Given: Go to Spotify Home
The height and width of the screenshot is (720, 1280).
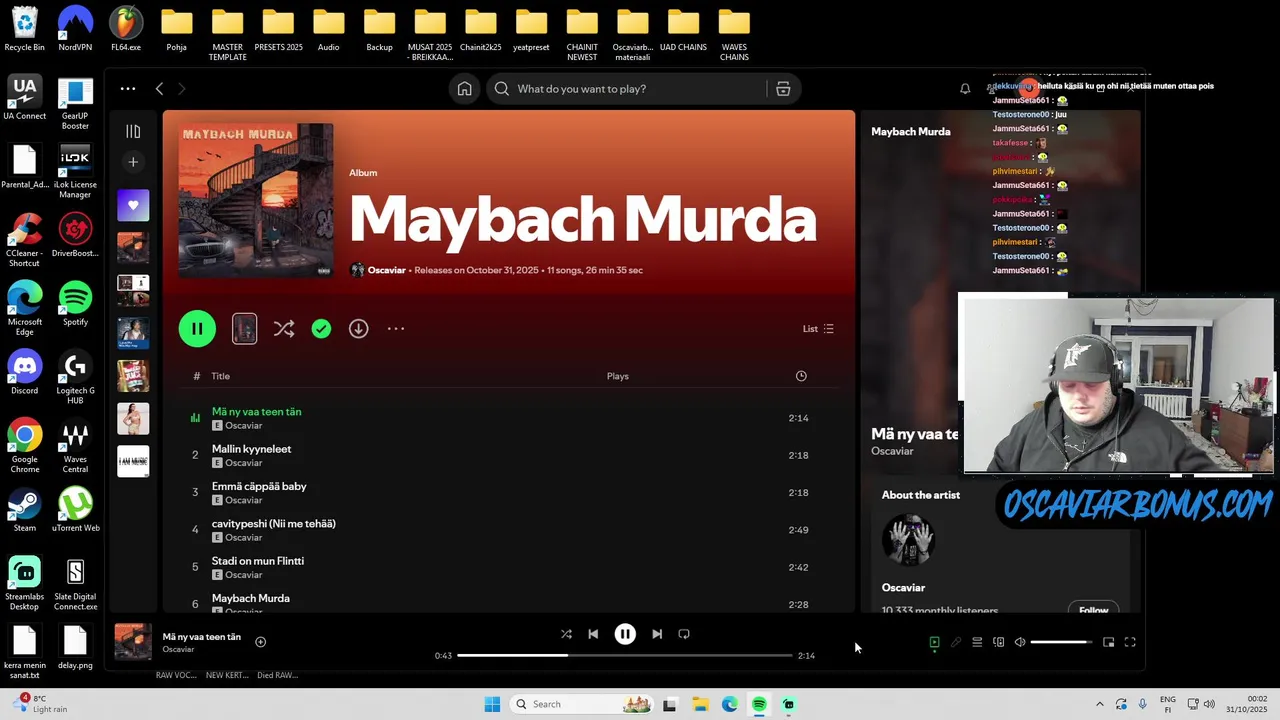Looking at the screenshot, I should 465,89.
